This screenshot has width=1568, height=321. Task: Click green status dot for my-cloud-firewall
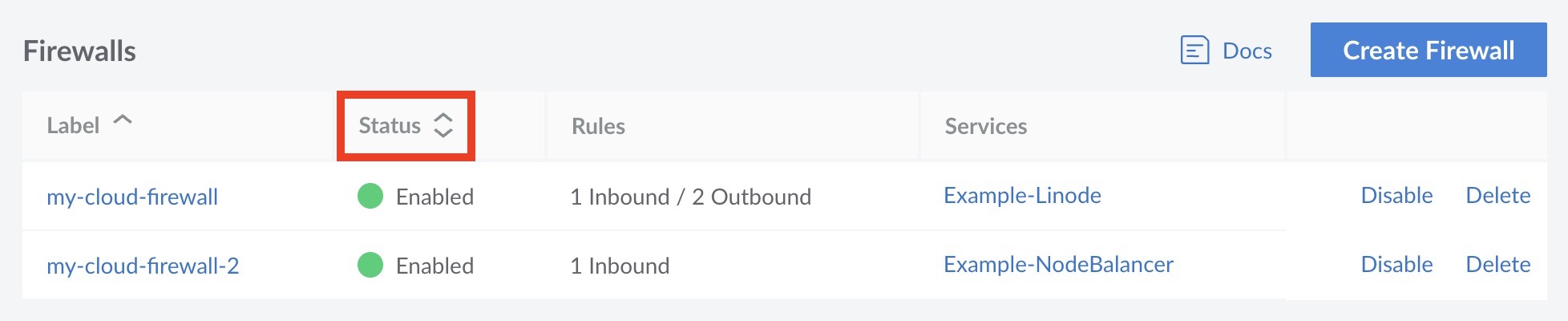370,196
